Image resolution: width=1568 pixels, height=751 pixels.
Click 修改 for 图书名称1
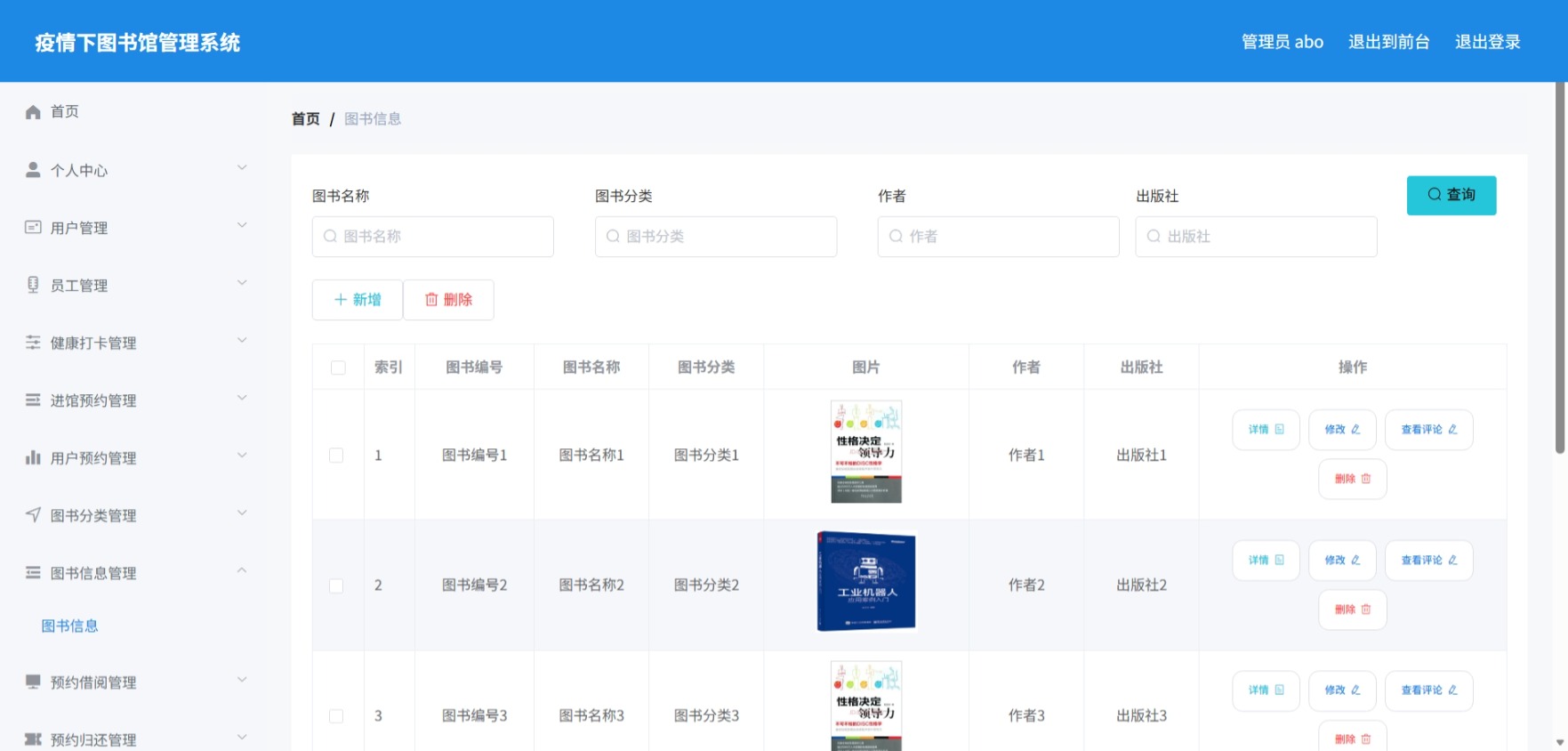pyautogui.click(x=1342, y=430)
